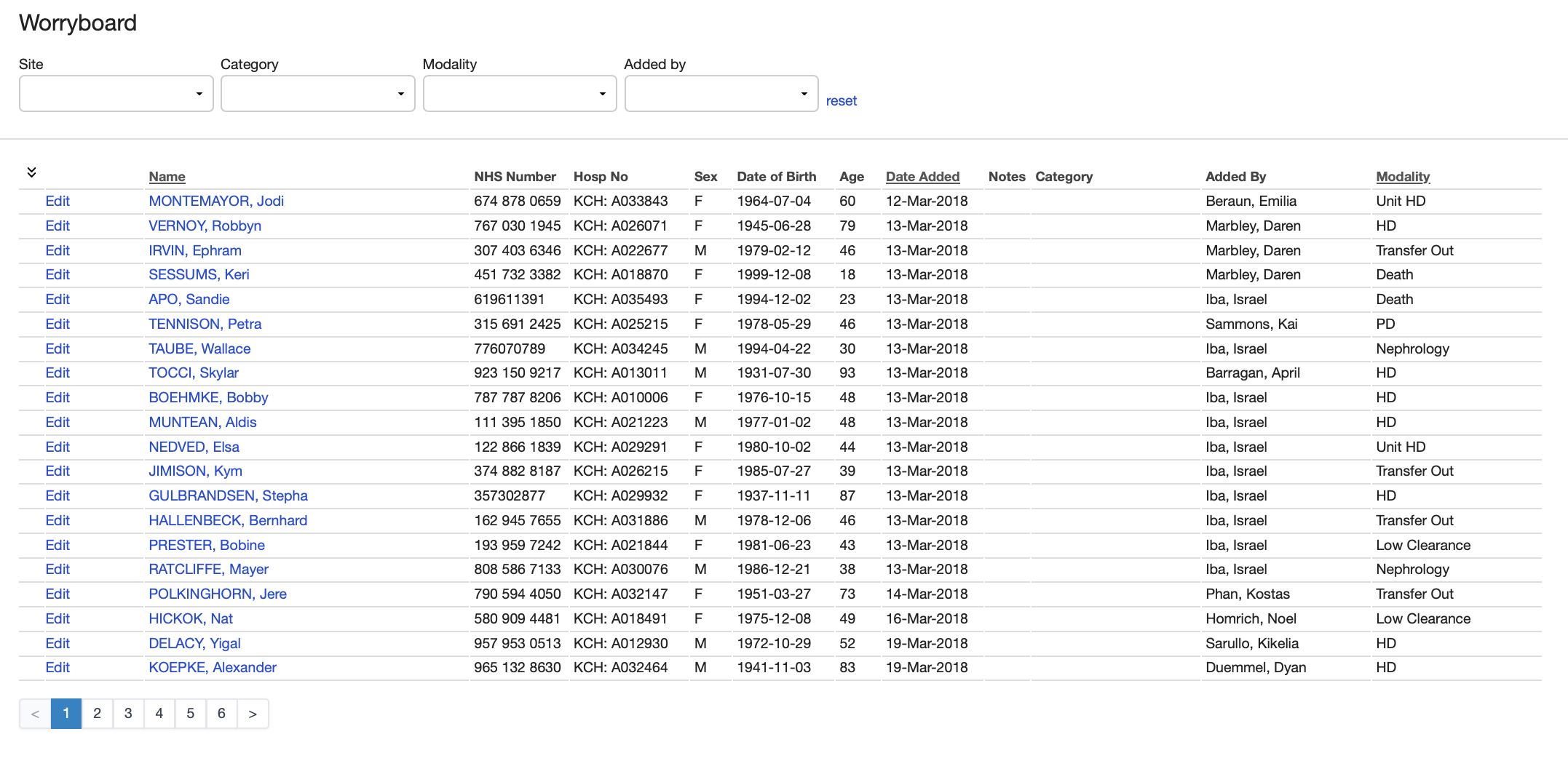Open patient KOEPKE, Alexander
Image resolution: width=1568 pixels, height=761 pixels.
pyautogui.click(x=213, y=668)
